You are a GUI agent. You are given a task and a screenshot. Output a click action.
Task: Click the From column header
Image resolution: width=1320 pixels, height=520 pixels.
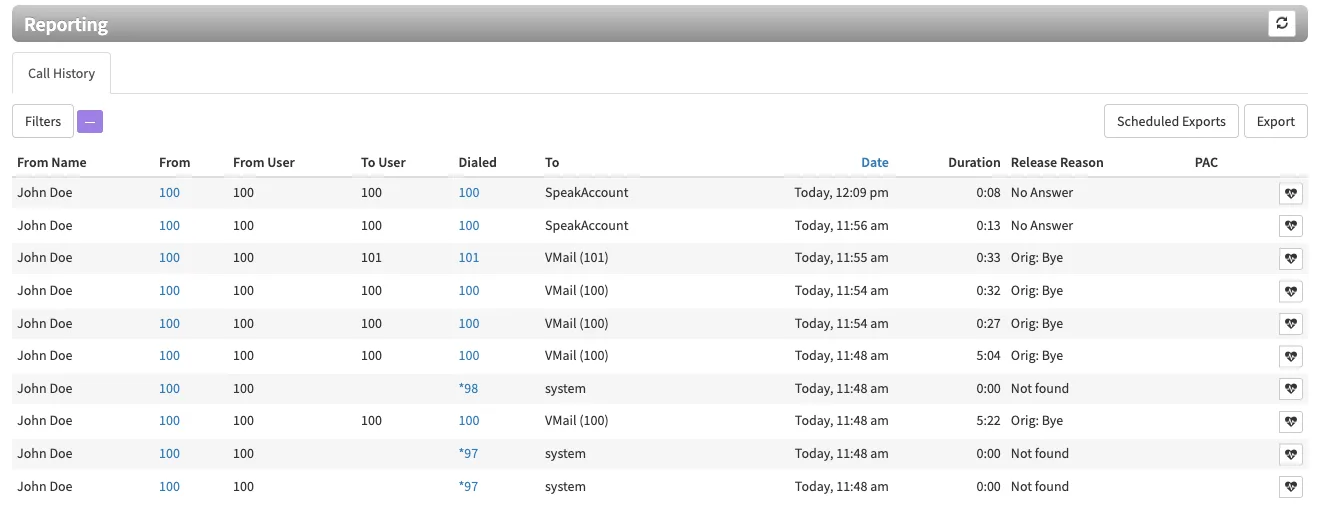click(174, 162)
